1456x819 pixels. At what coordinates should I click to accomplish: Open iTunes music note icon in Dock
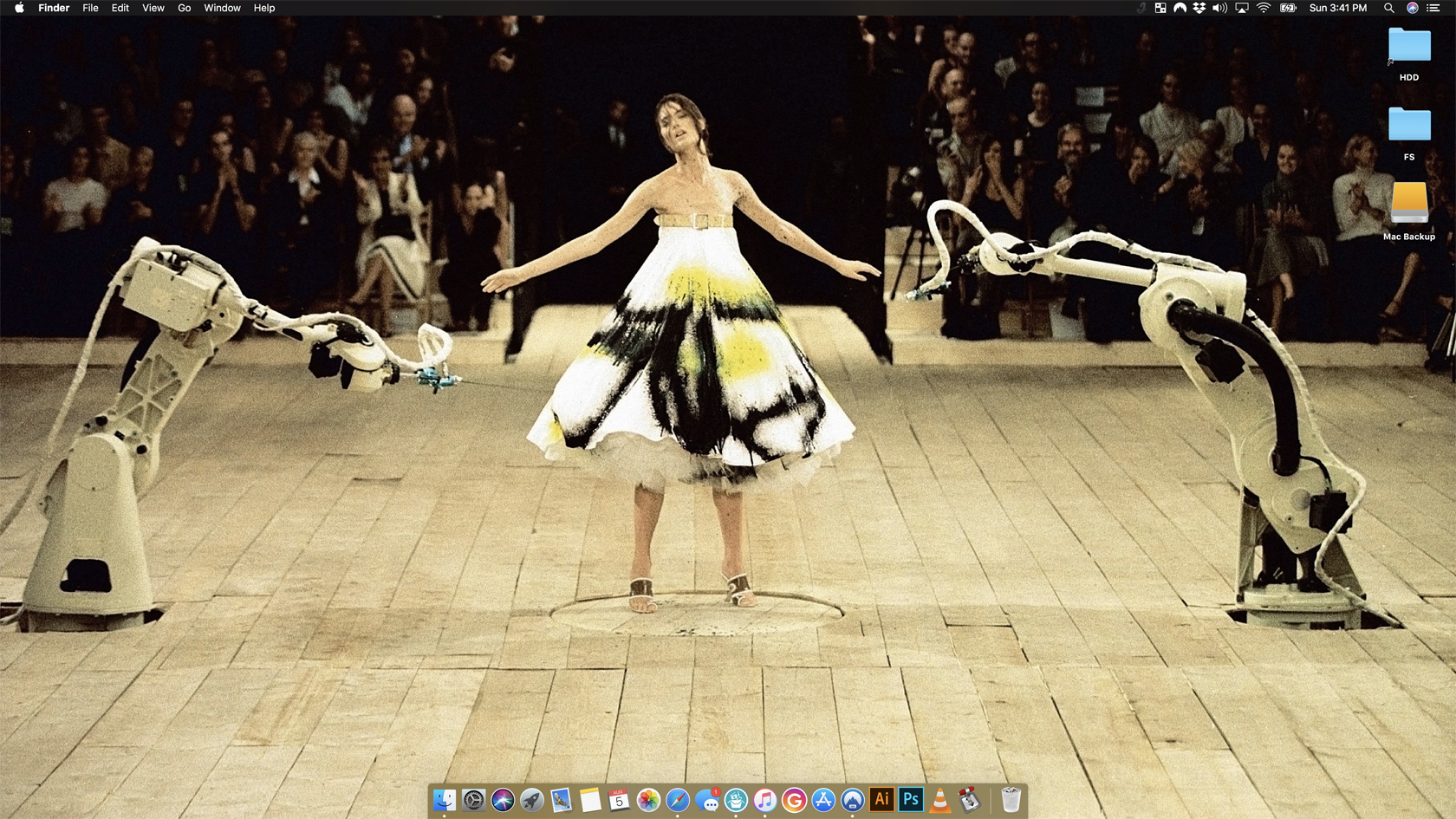[764, 800]
